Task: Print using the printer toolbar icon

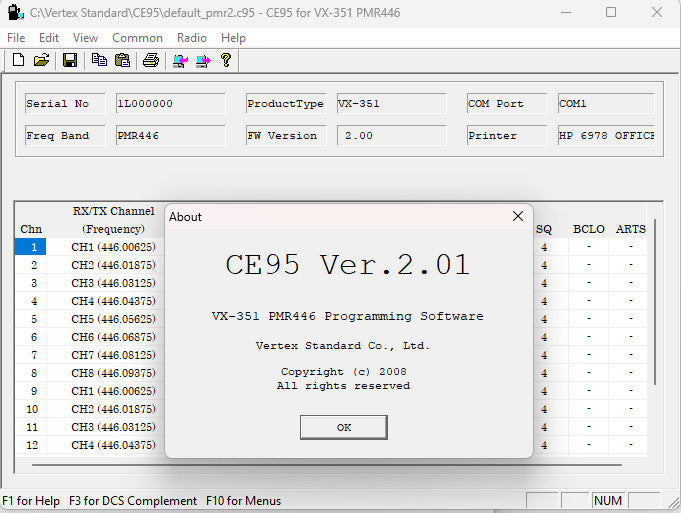Action: tap(151, 60)
